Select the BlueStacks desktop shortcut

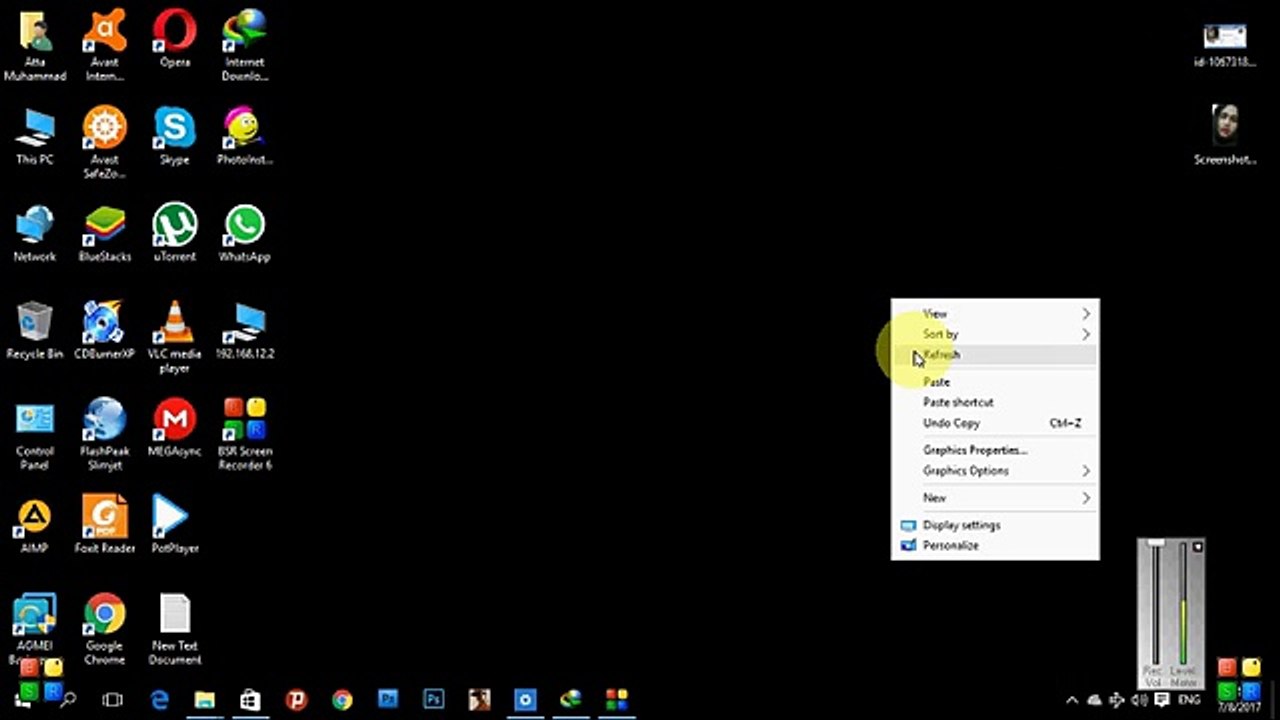(105, 233)
